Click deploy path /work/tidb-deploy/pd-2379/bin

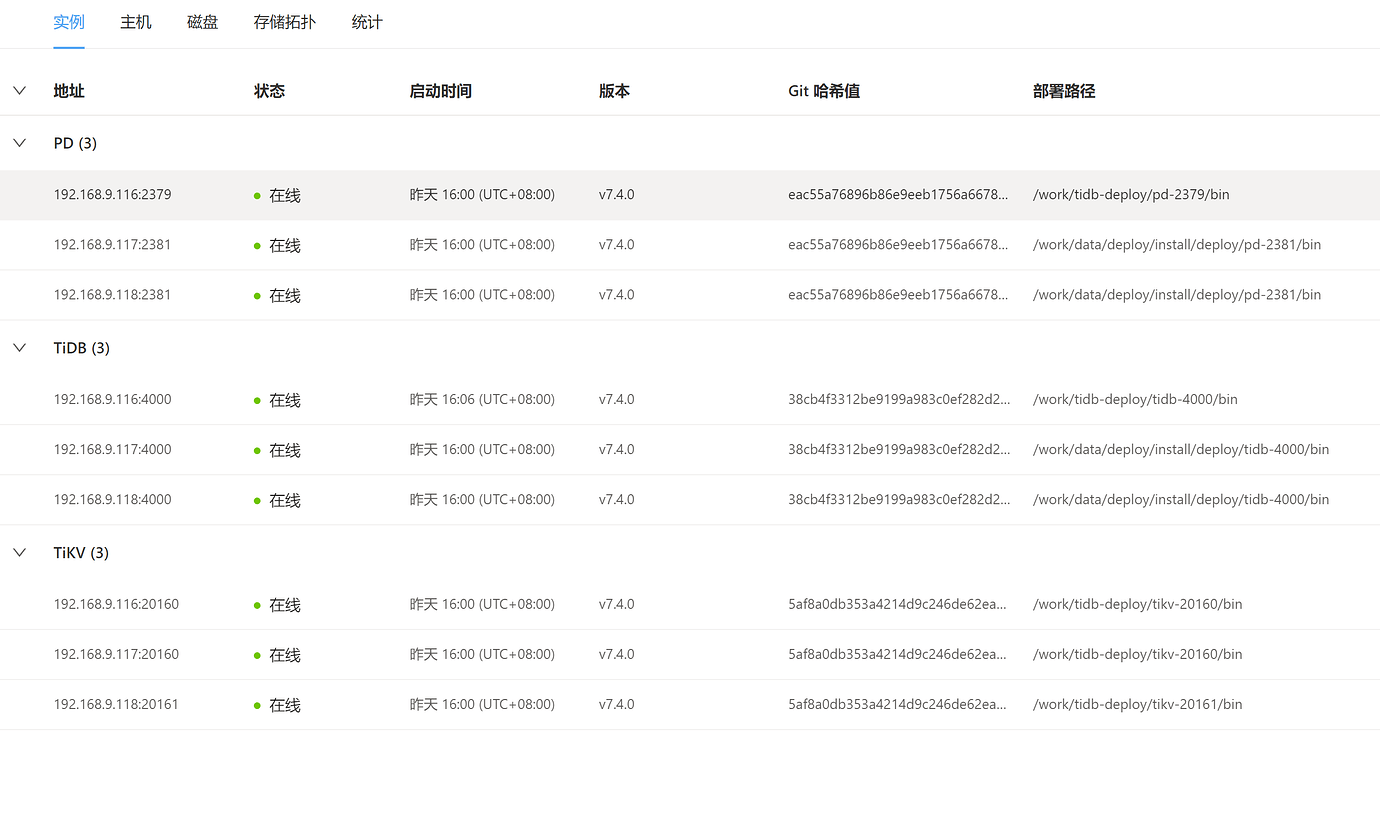click(1131, 194)
